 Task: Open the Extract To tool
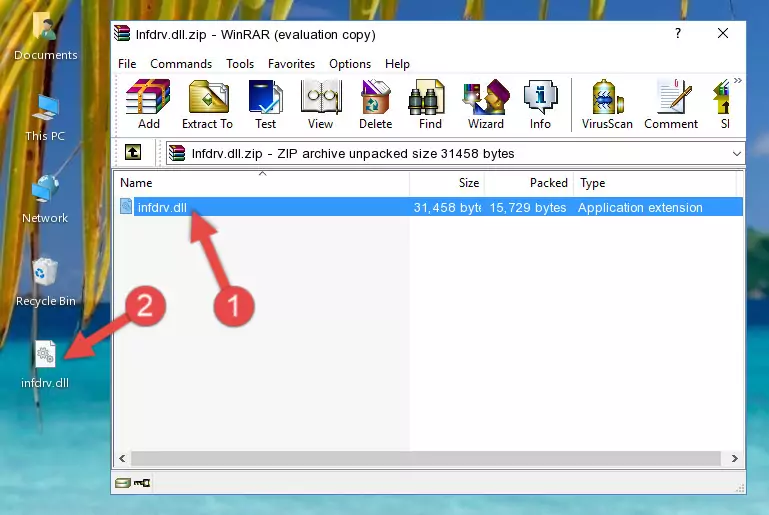(207, 104)
